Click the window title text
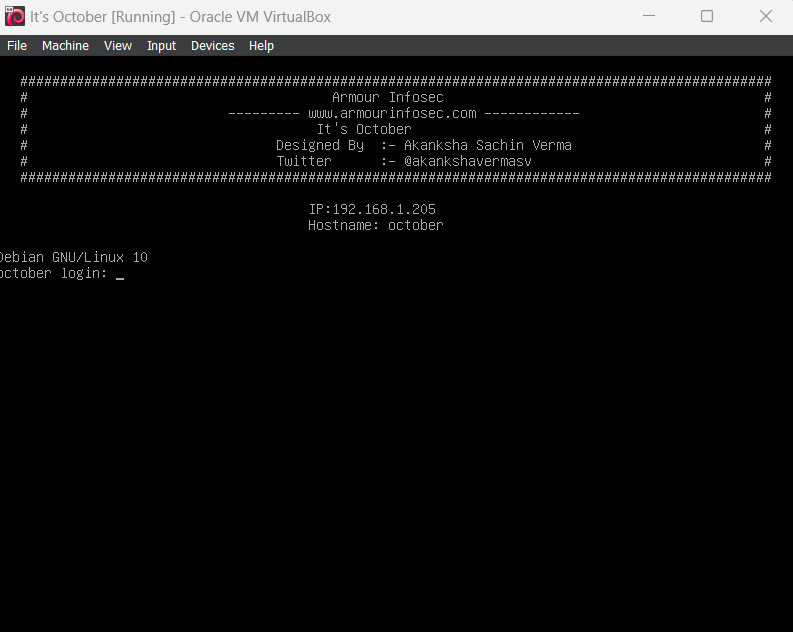This screenshot has width=793, height=632. (180, 17)
